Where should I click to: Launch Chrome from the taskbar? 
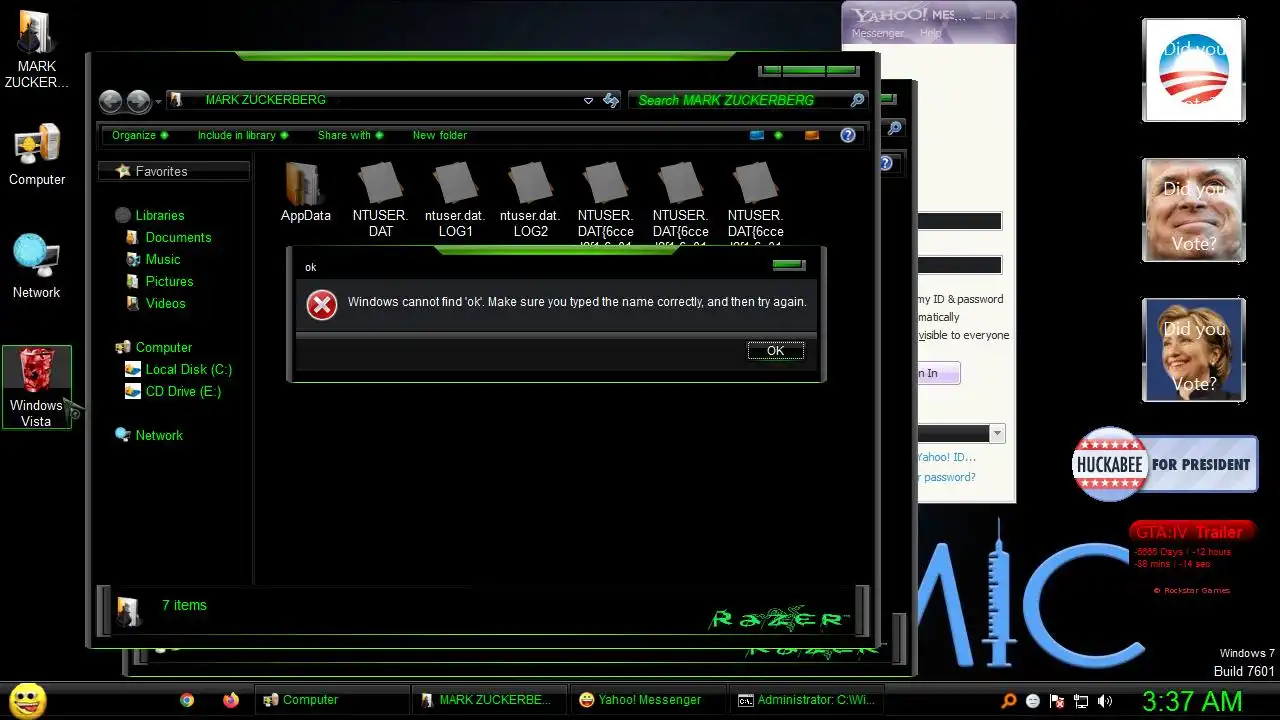tap(187, 700)
